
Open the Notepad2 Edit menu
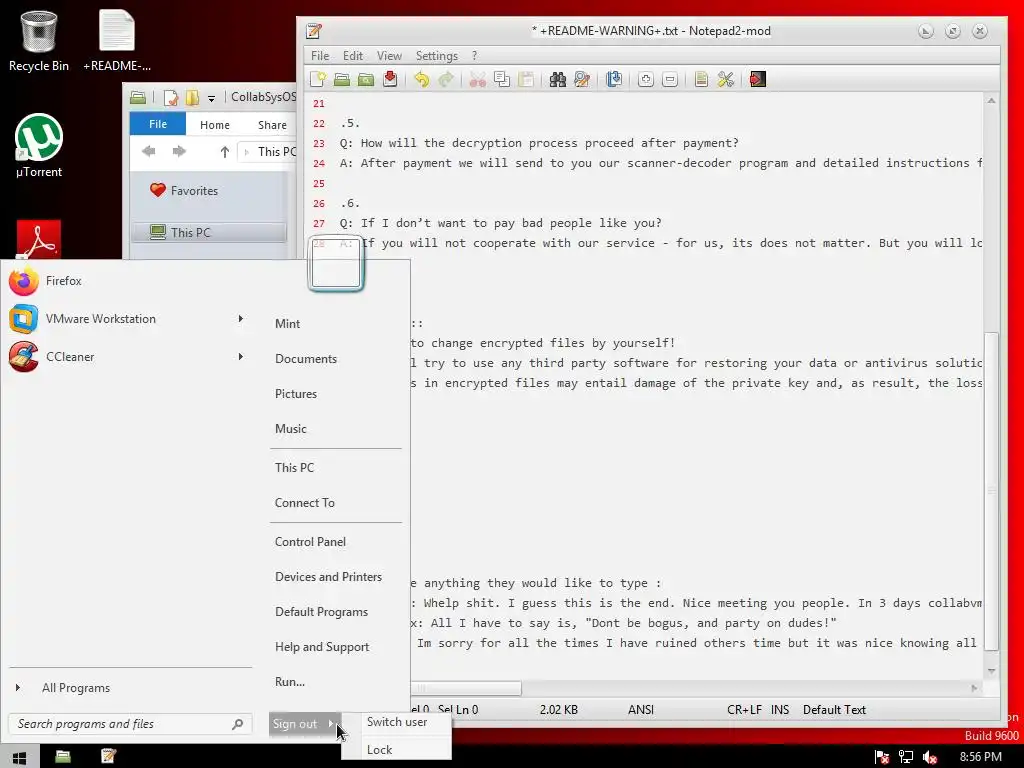click(353, 56)
